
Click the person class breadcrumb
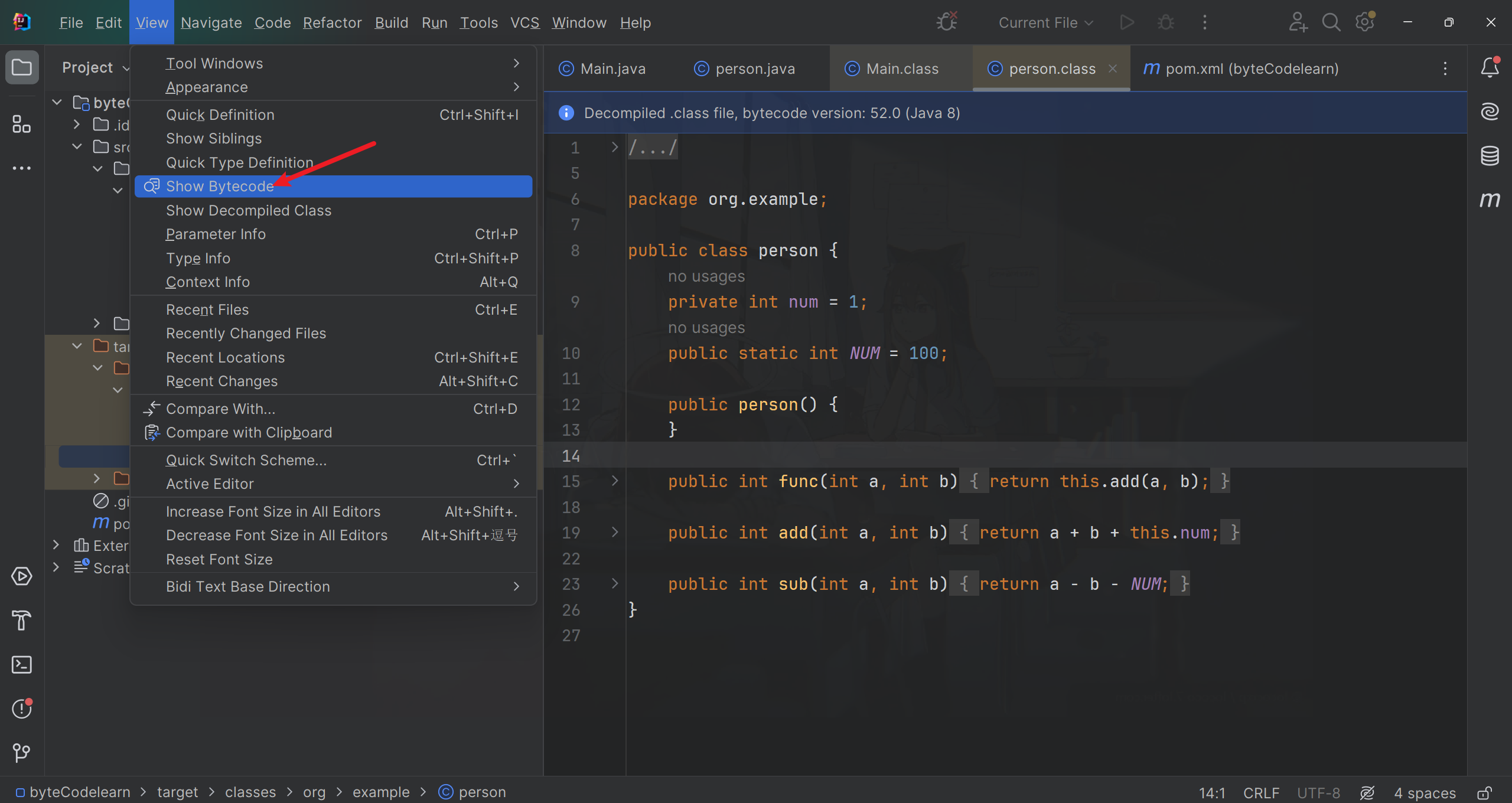[472, 792]
